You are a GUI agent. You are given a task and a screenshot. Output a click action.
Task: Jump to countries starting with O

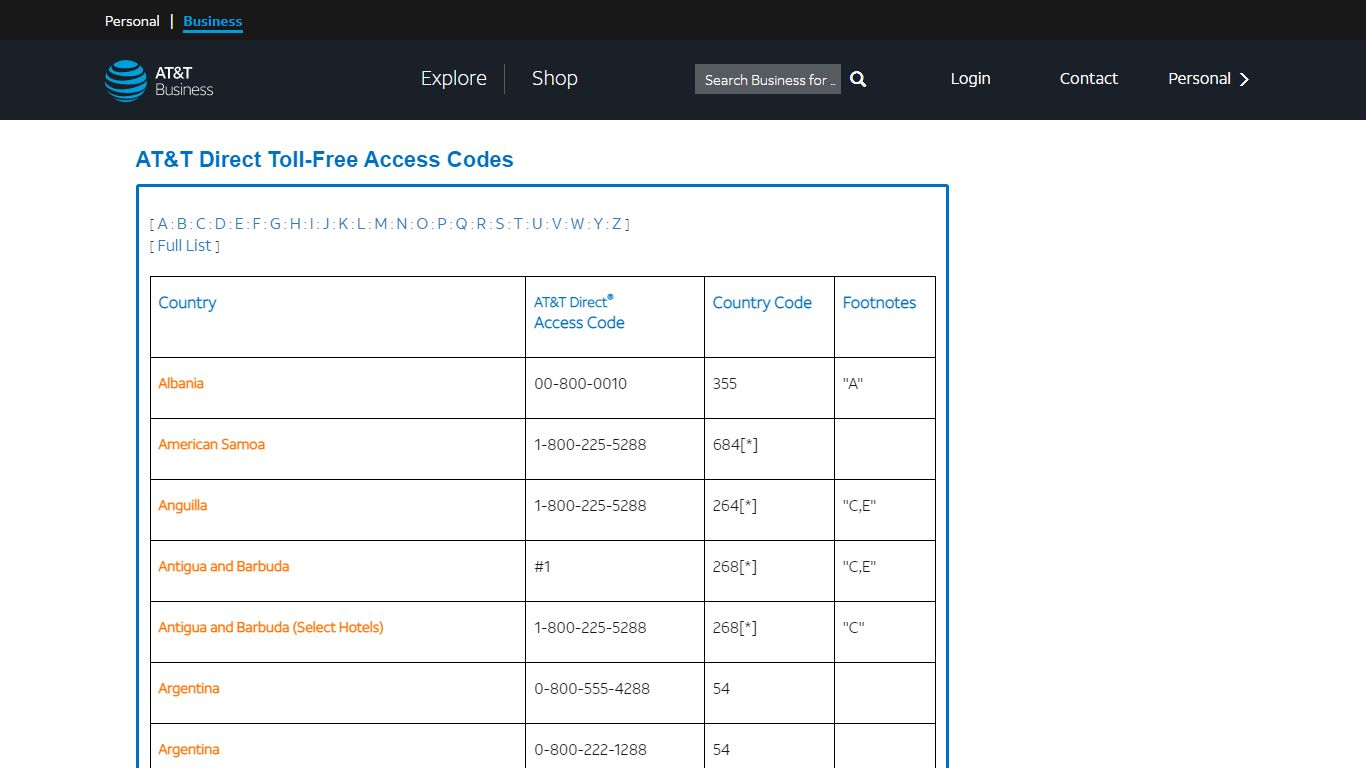[422, 224]
